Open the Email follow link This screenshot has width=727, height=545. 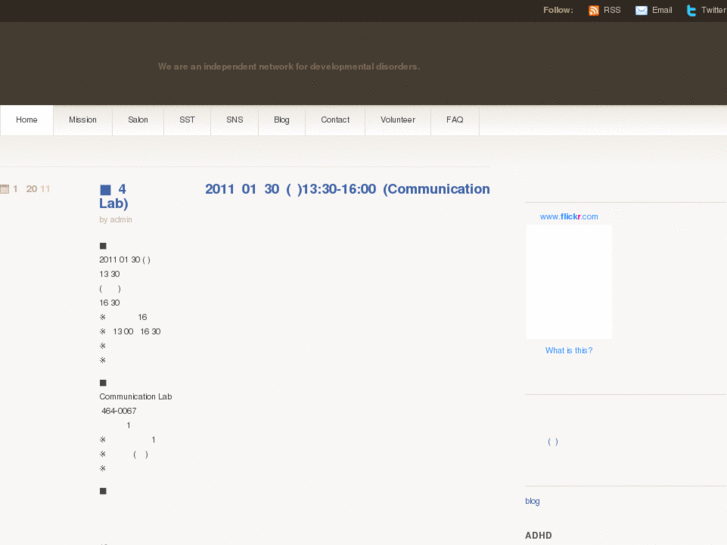point(662,10)
